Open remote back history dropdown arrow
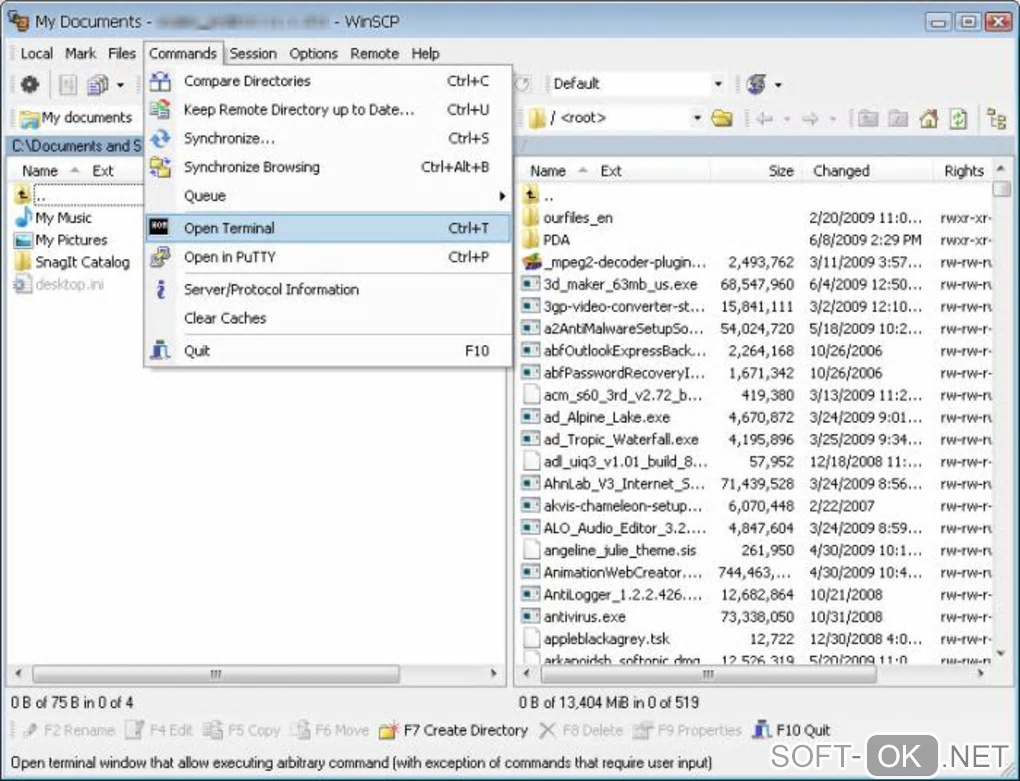 [x=787, y=119]
